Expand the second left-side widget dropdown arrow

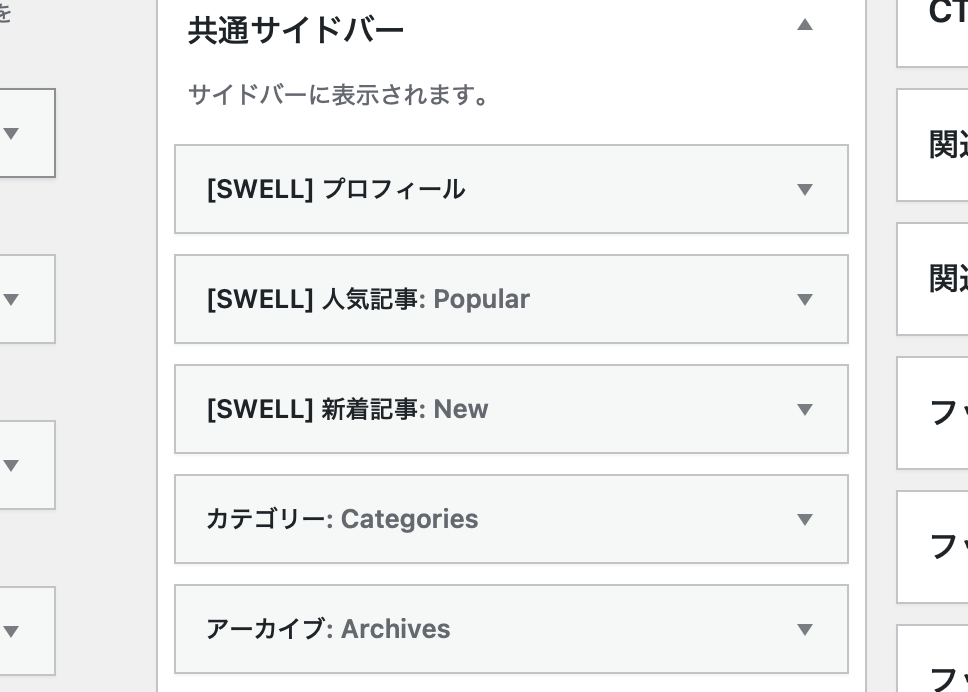12,299
